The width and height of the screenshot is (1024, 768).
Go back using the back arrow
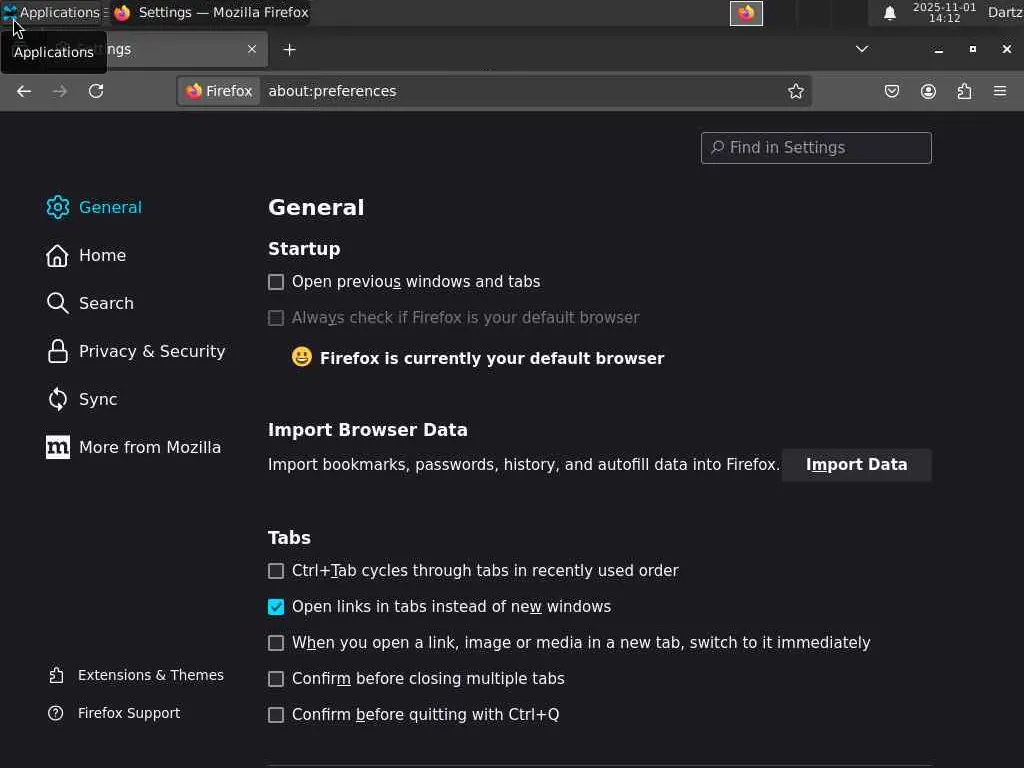click(24, 91)
